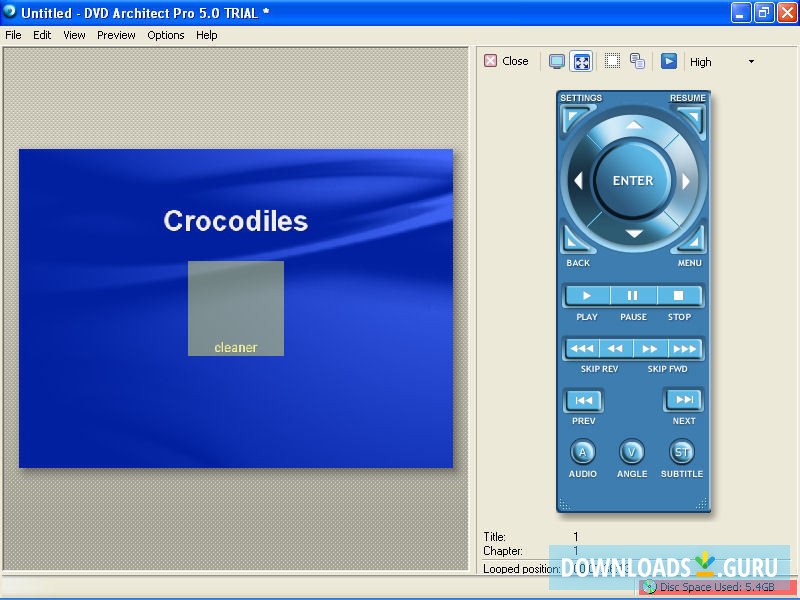Image resolution: width=800 pixels, height=600 pixels.
Task: Open the Help menu
Action: point(207,35)
